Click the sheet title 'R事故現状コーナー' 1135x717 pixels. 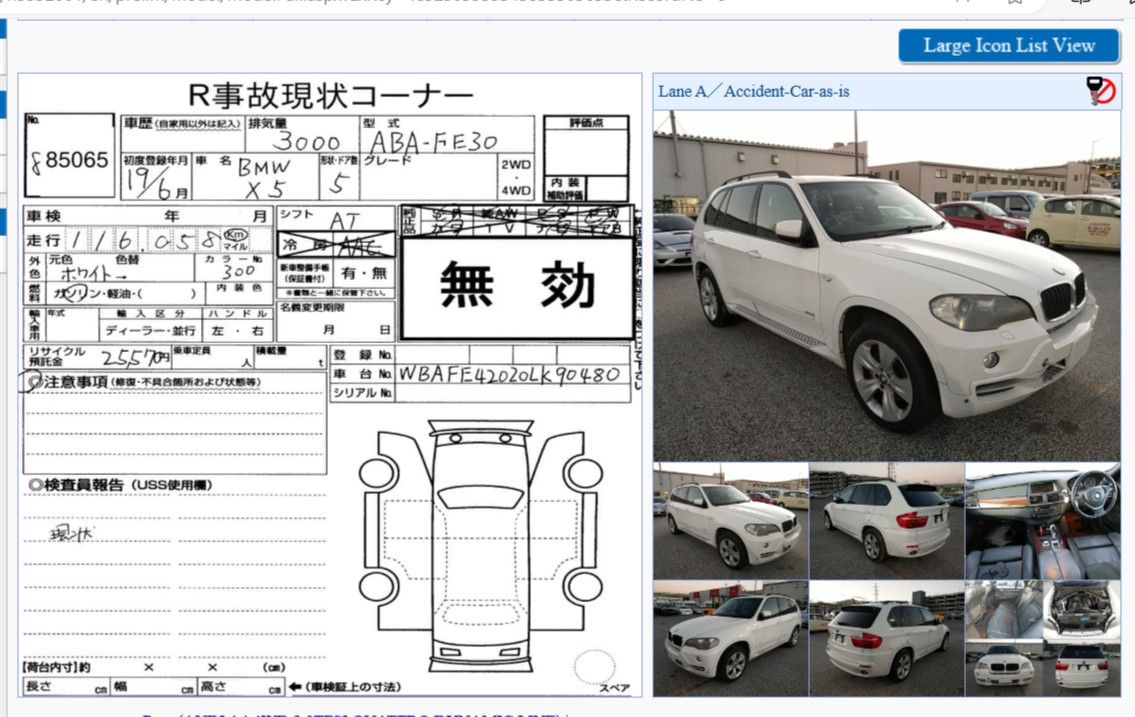[331, 95]
